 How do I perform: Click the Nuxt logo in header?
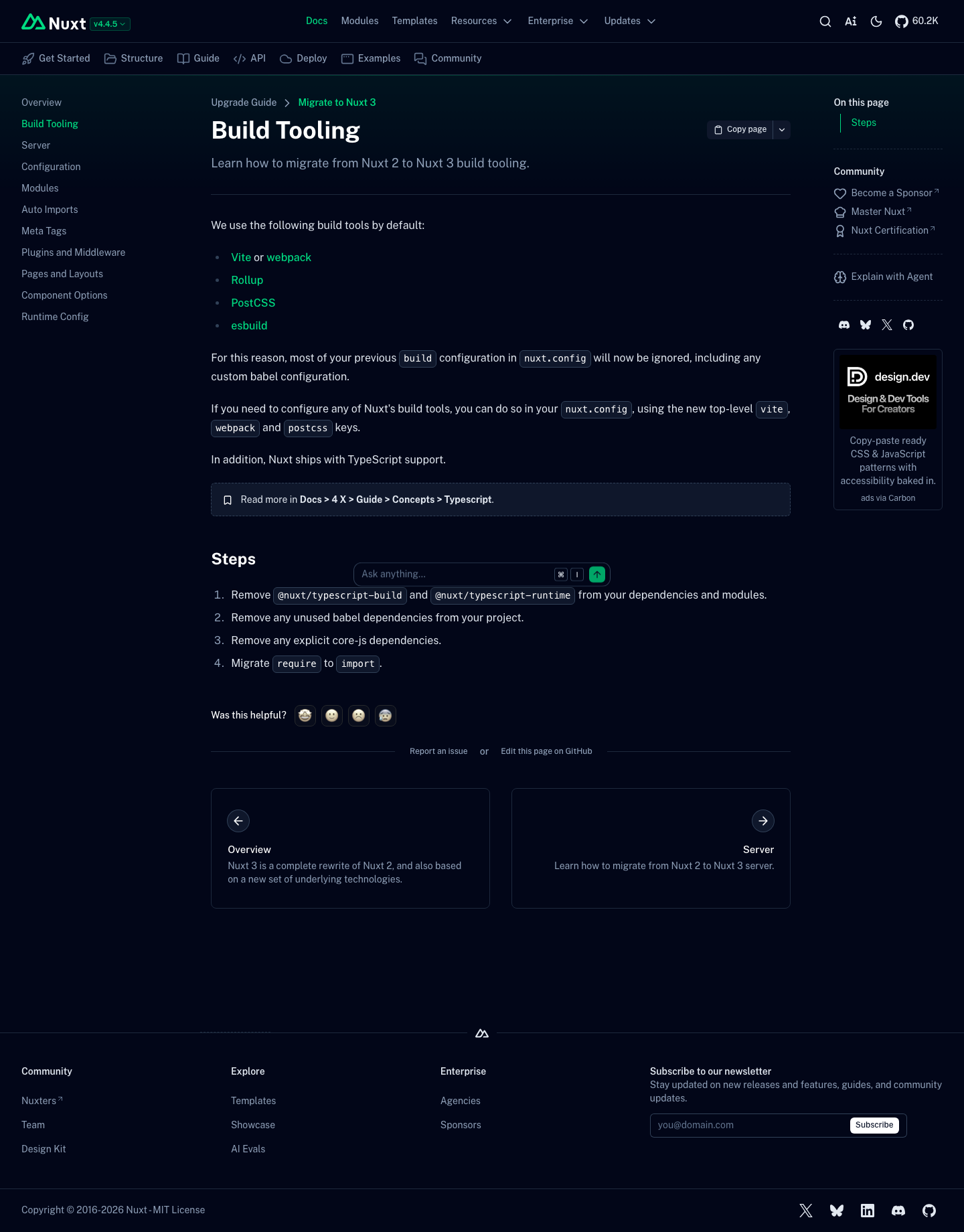click(x=54, y=23)
